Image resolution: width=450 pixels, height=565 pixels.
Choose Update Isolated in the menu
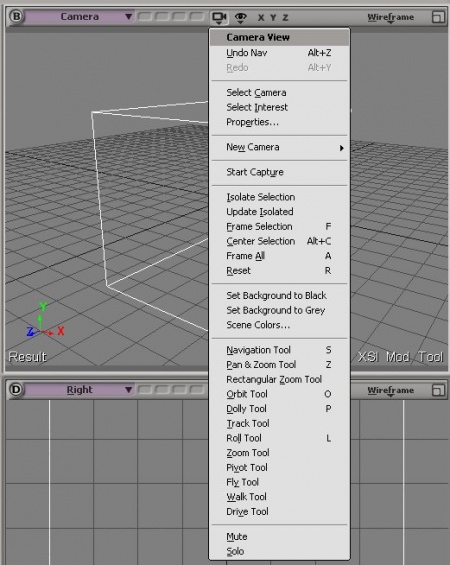click(279, 212)
